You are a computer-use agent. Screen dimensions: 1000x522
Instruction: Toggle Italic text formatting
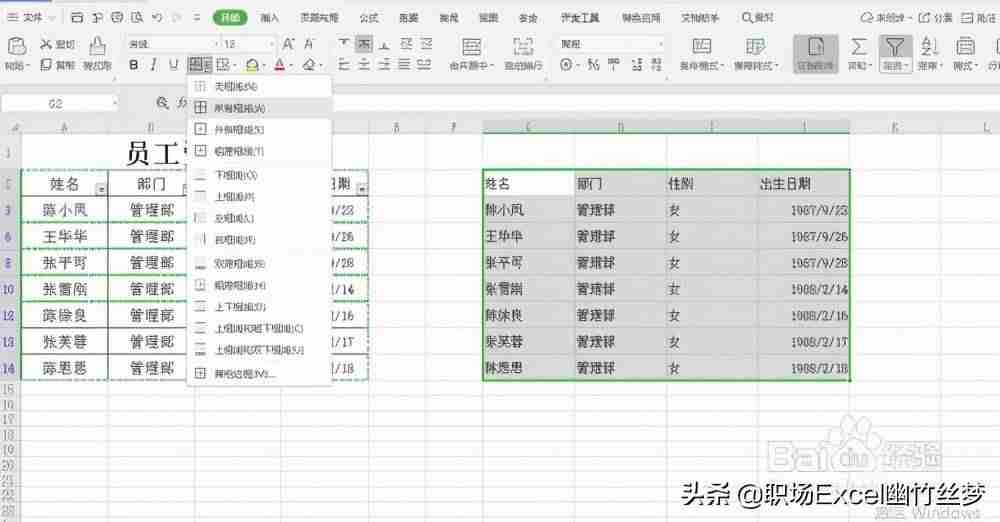[x=154, y=64]
